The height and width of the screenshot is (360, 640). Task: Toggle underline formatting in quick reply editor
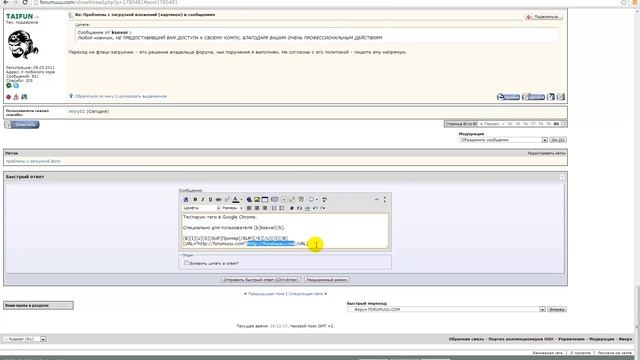coord(210,200)
